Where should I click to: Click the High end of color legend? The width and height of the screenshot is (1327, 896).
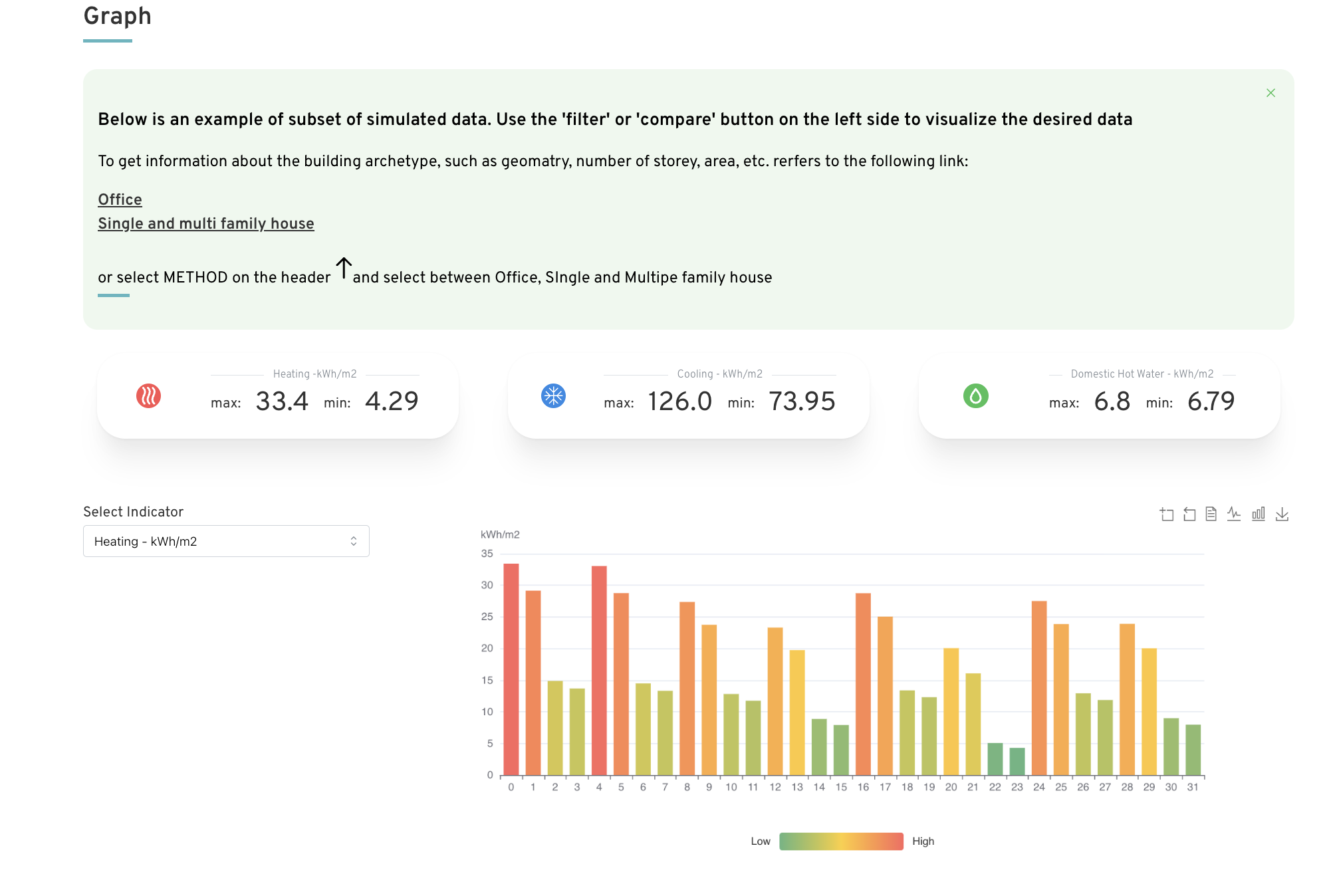(x=923, y=841)
